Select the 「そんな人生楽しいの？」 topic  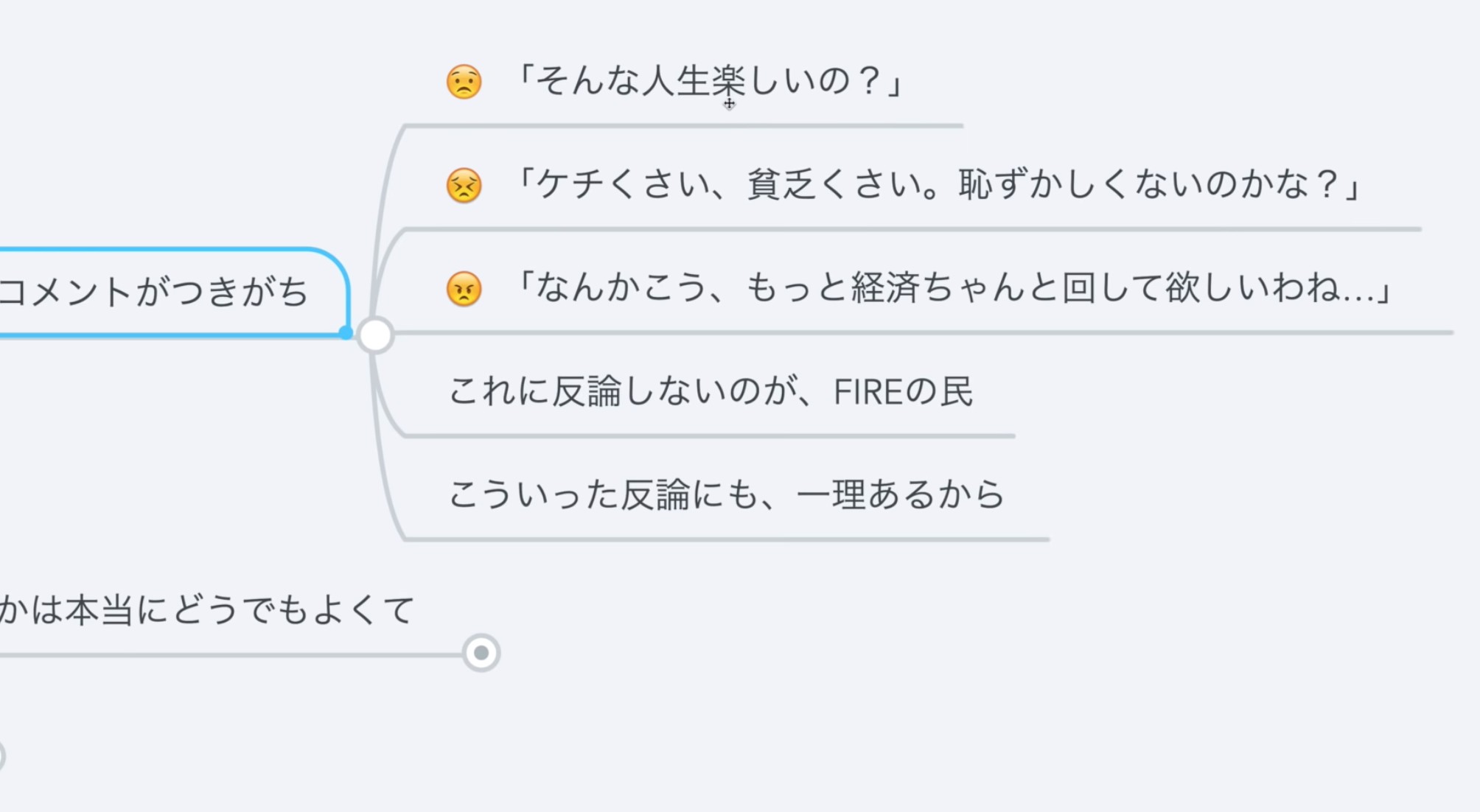706,81
